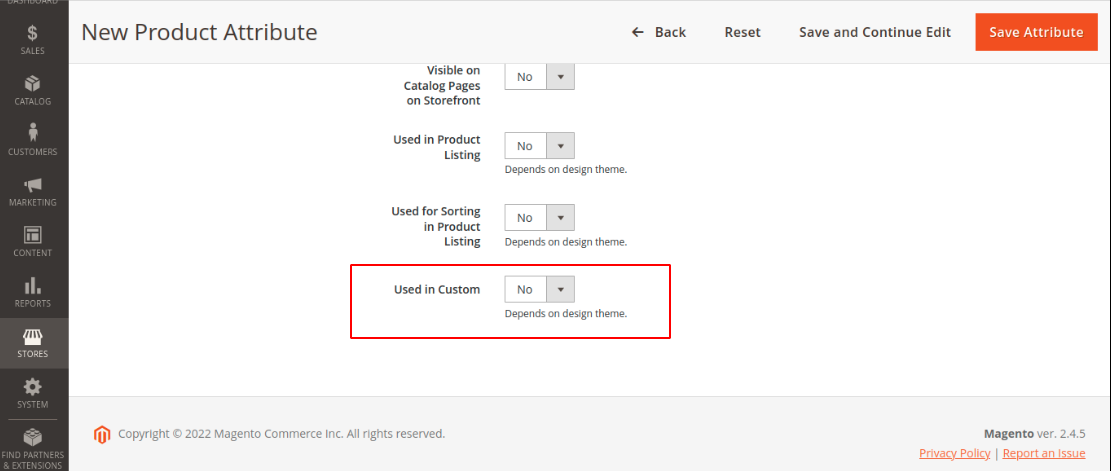Click Save and Continue Edit
Screen dimensions: 1111x471
(x=874, y=32)
